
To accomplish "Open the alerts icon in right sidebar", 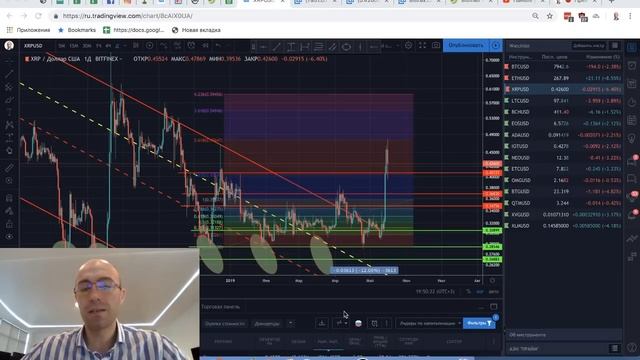I will [632, 66].
